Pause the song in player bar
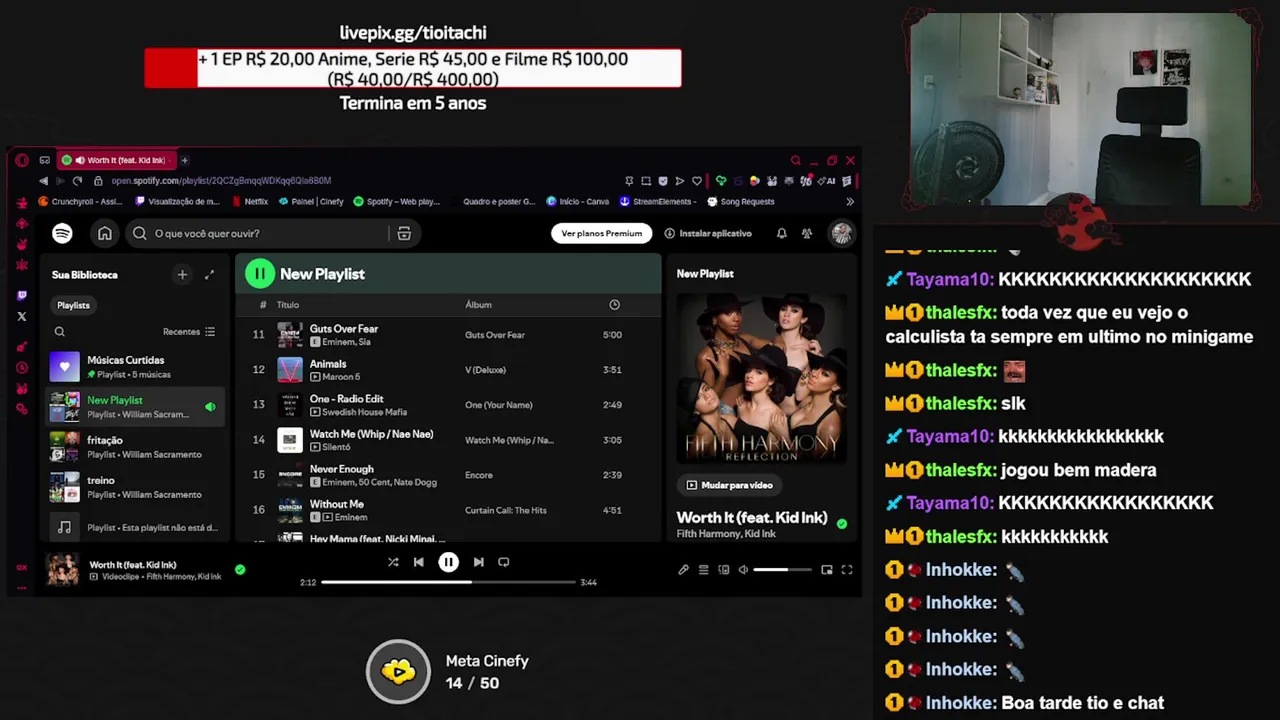1280x720 pixels. (x=448, y=562)
